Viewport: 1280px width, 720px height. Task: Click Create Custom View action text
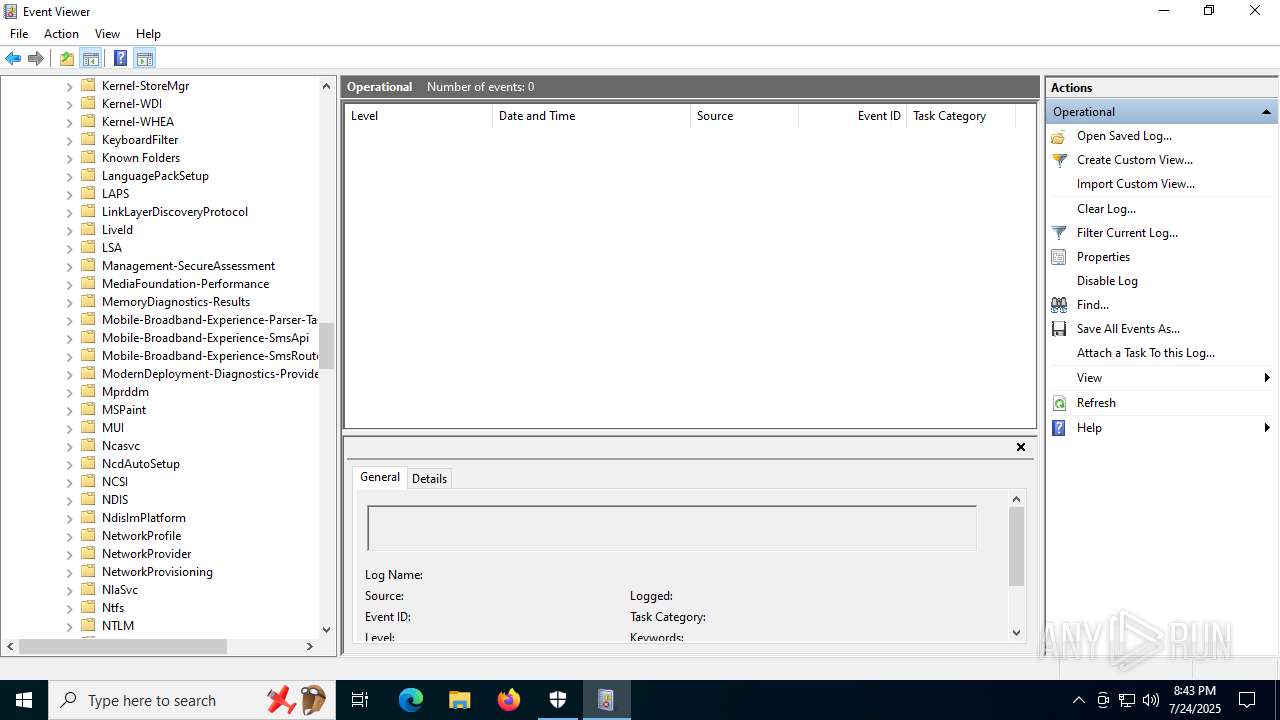tap(1134, 160)
